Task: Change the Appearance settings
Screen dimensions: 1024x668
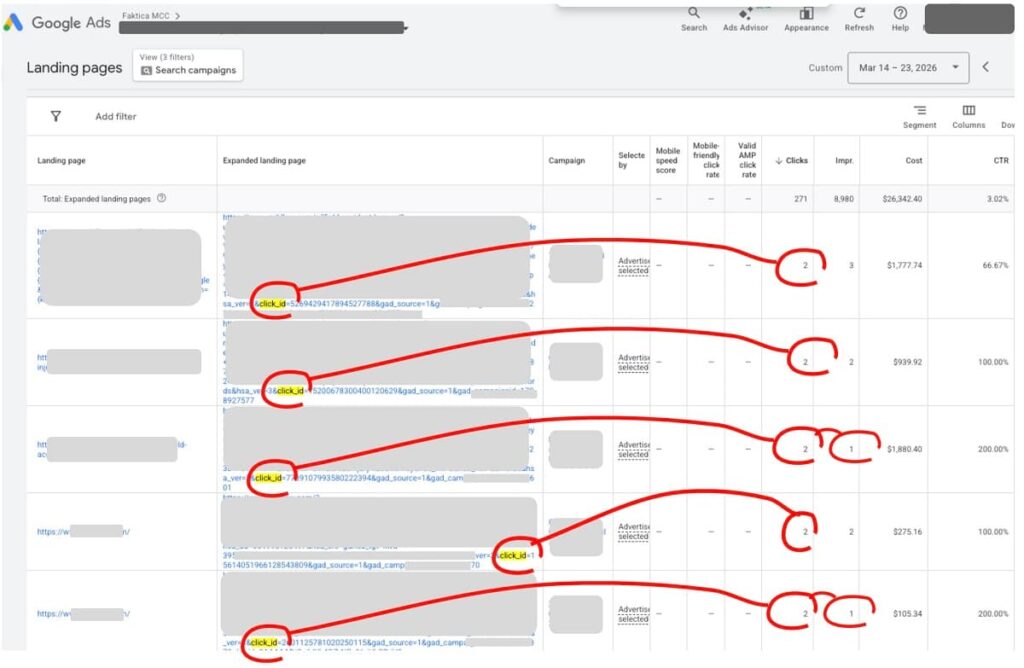Action: pyautogui.click(x=806, y=20)
